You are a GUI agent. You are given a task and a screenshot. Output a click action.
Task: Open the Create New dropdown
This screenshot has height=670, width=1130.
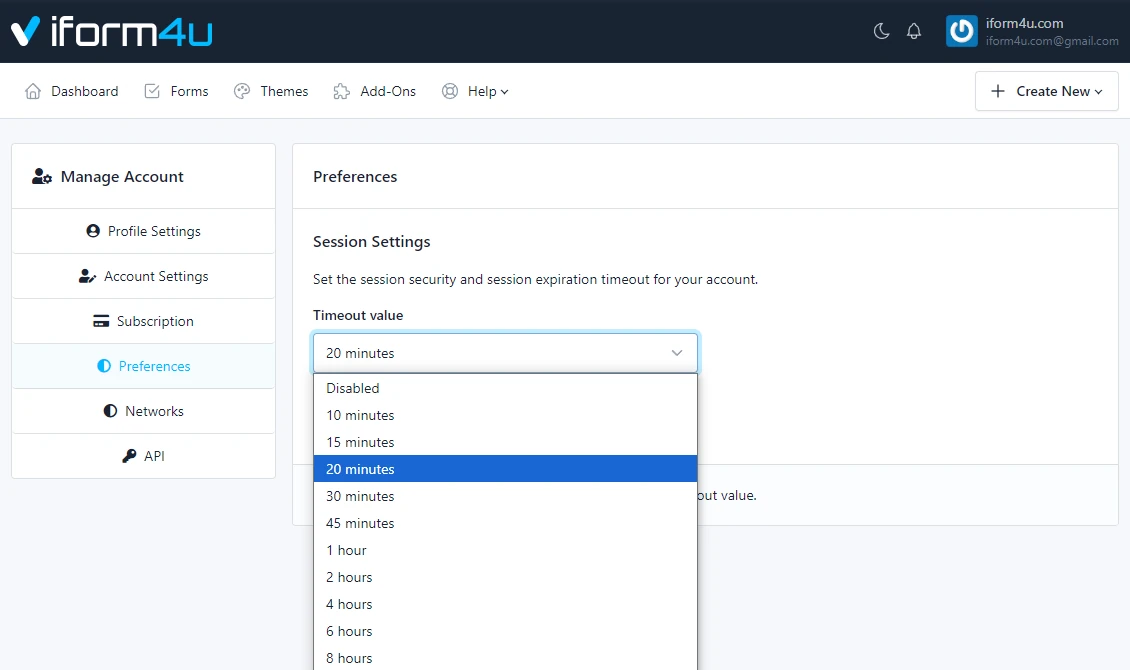1046,91
